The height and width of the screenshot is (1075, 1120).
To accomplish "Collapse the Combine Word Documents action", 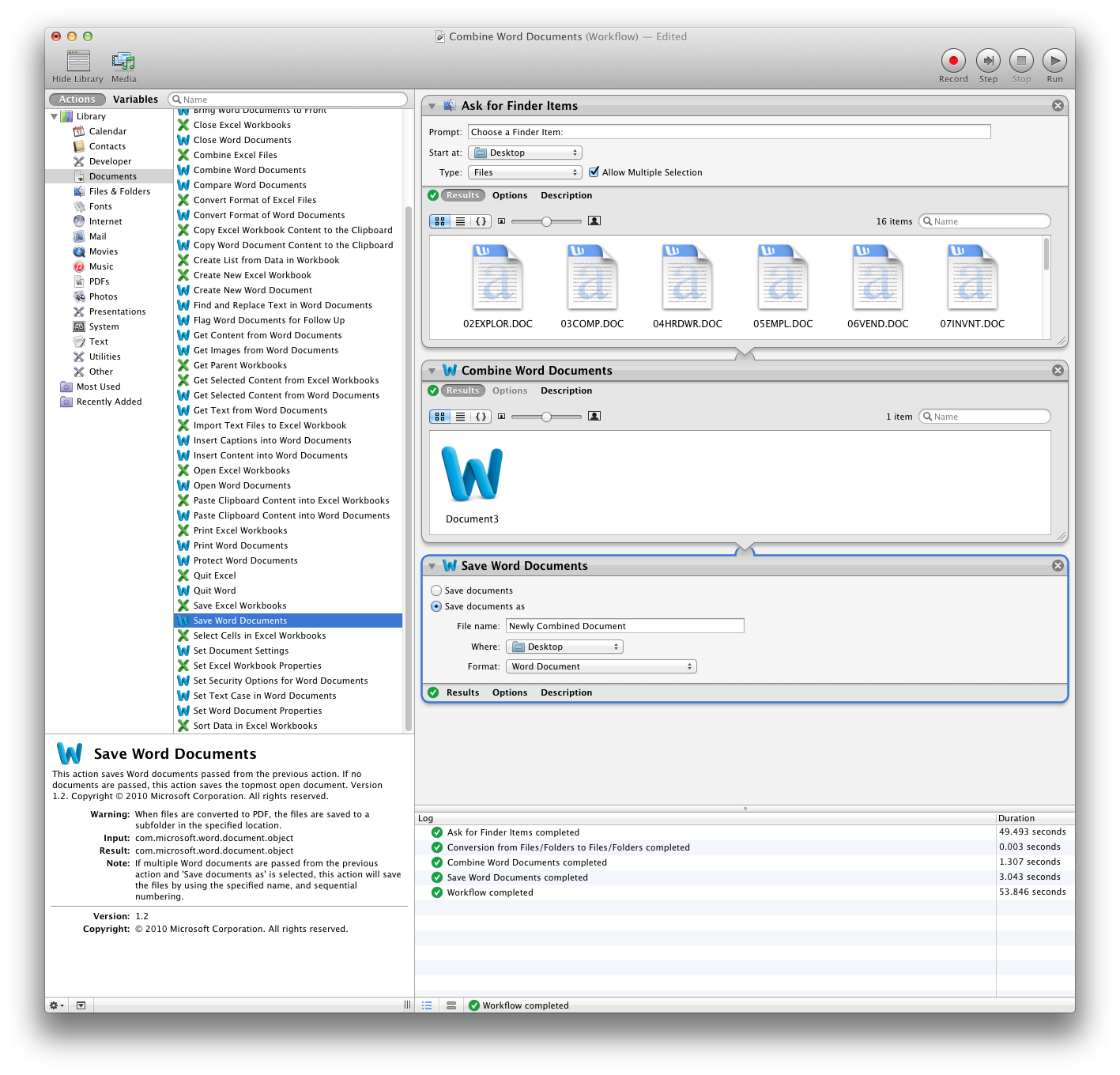I will (432, 371).
